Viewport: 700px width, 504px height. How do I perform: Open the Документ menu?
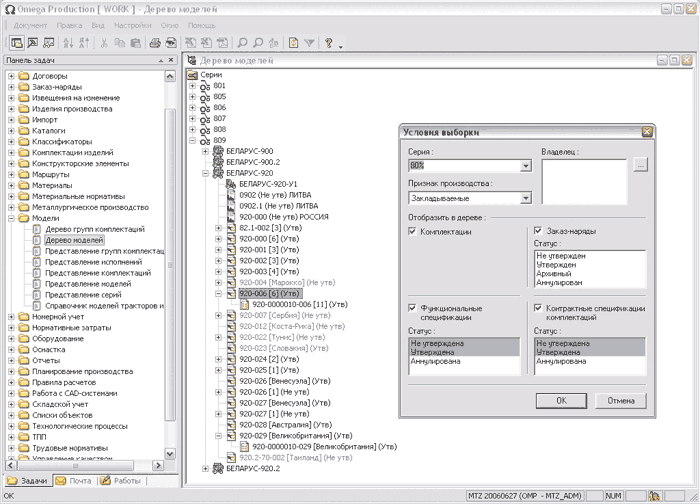[30, 25]
